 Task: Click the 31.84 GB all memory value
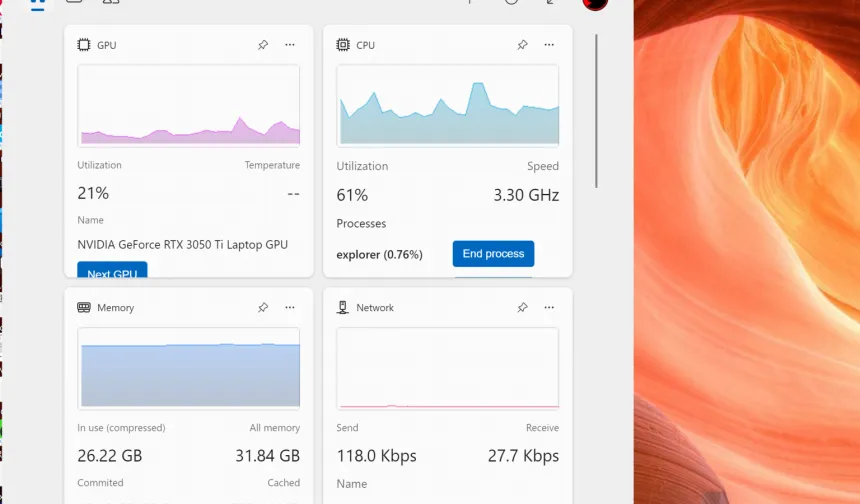click(x=268, y=456)
